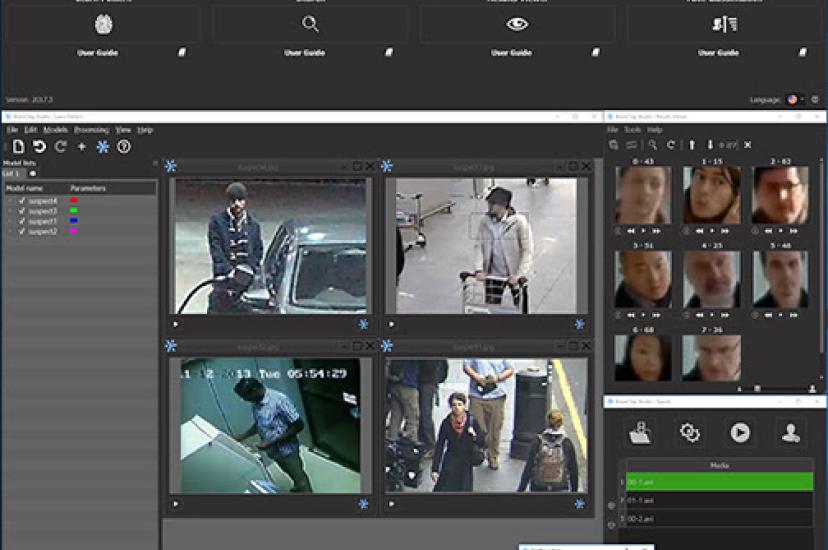Play the ATM image panel
The image size is (828, 550).
(x=176, y=504)
